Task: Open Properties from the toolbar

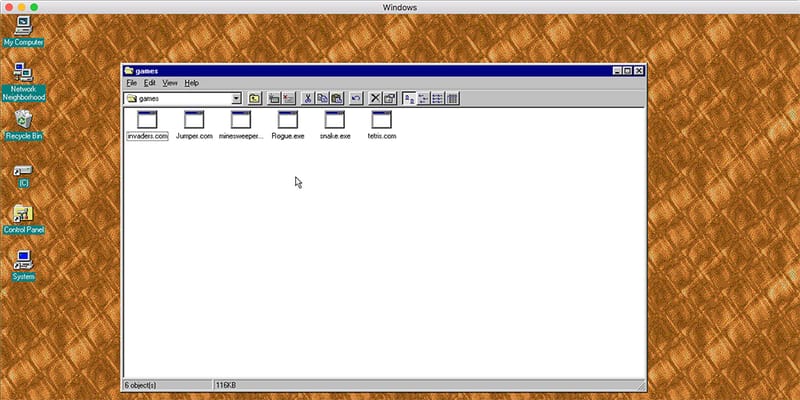Action: 390,98
